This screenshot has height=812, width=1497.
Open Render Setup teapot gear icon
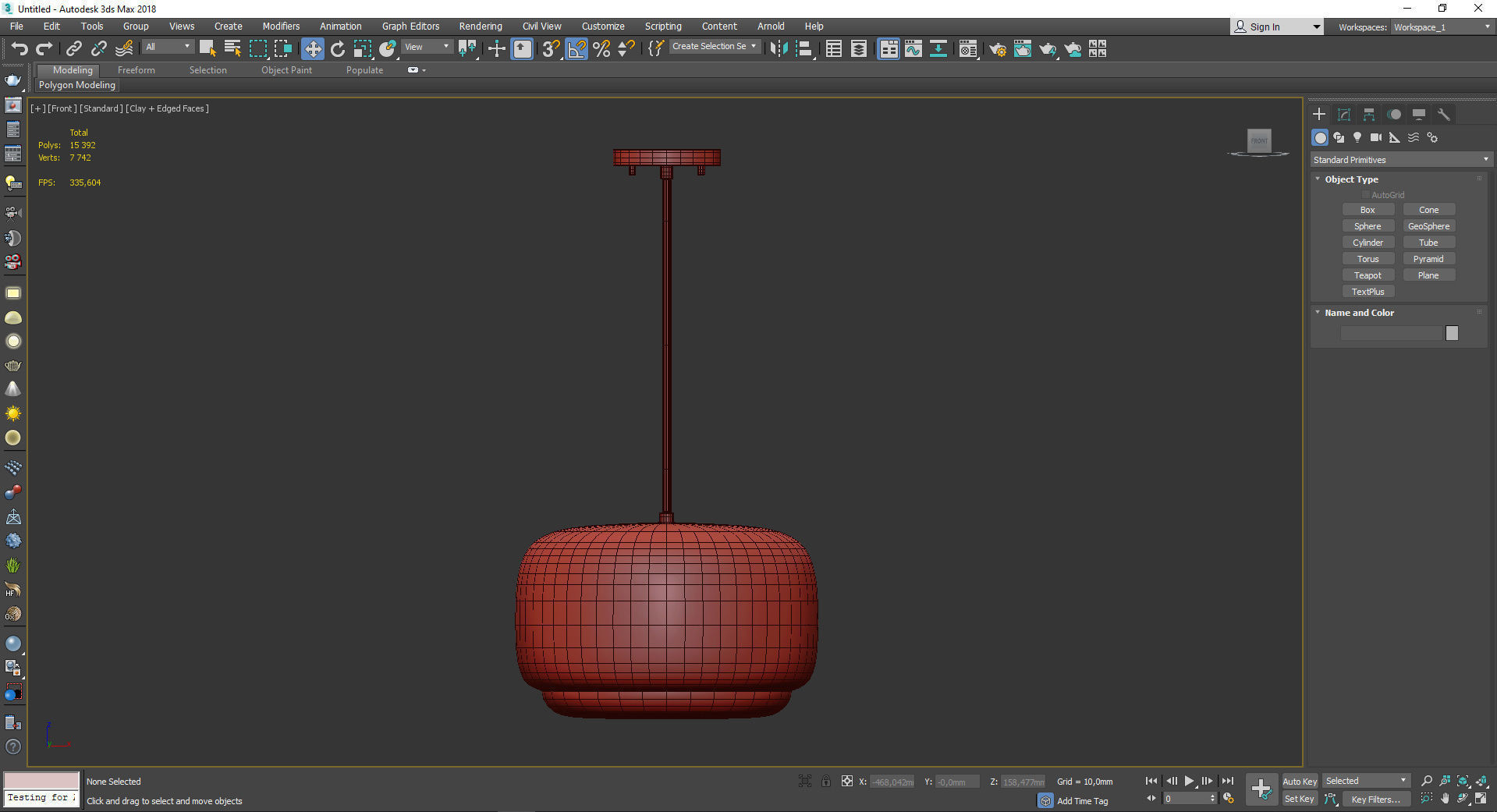coord(998,49)
